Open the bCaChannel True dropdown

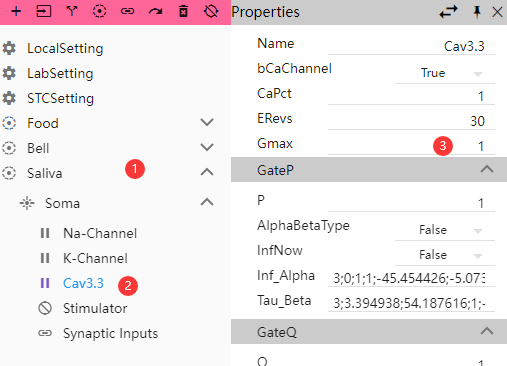pos(445,73)
